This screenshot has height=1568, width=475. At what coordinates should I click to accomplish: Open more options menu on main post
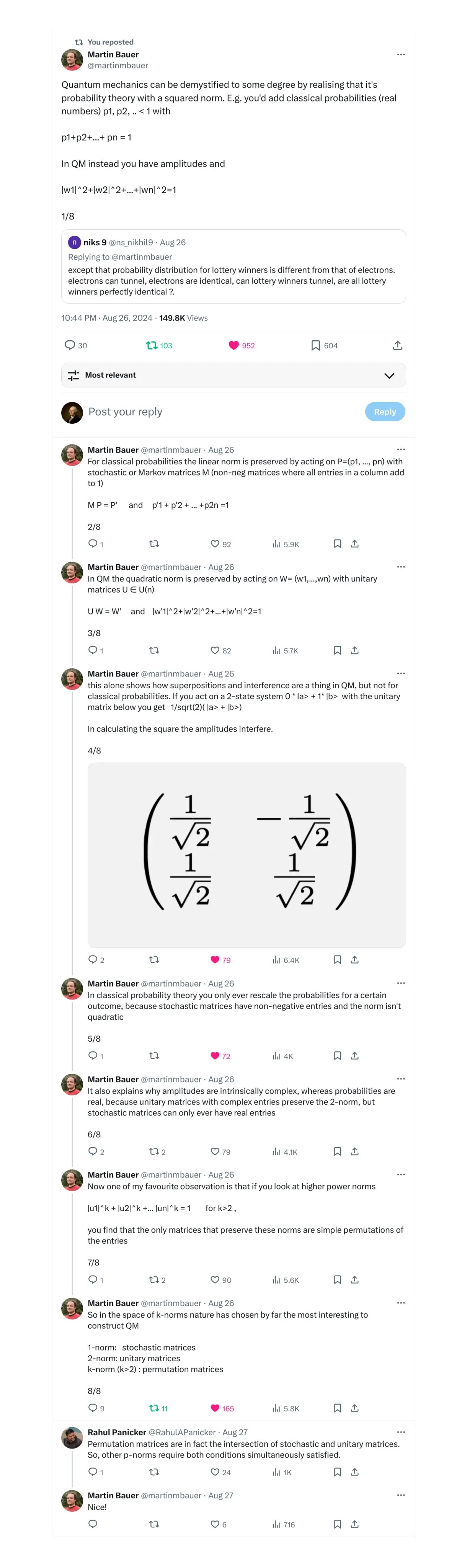point(401,55)
